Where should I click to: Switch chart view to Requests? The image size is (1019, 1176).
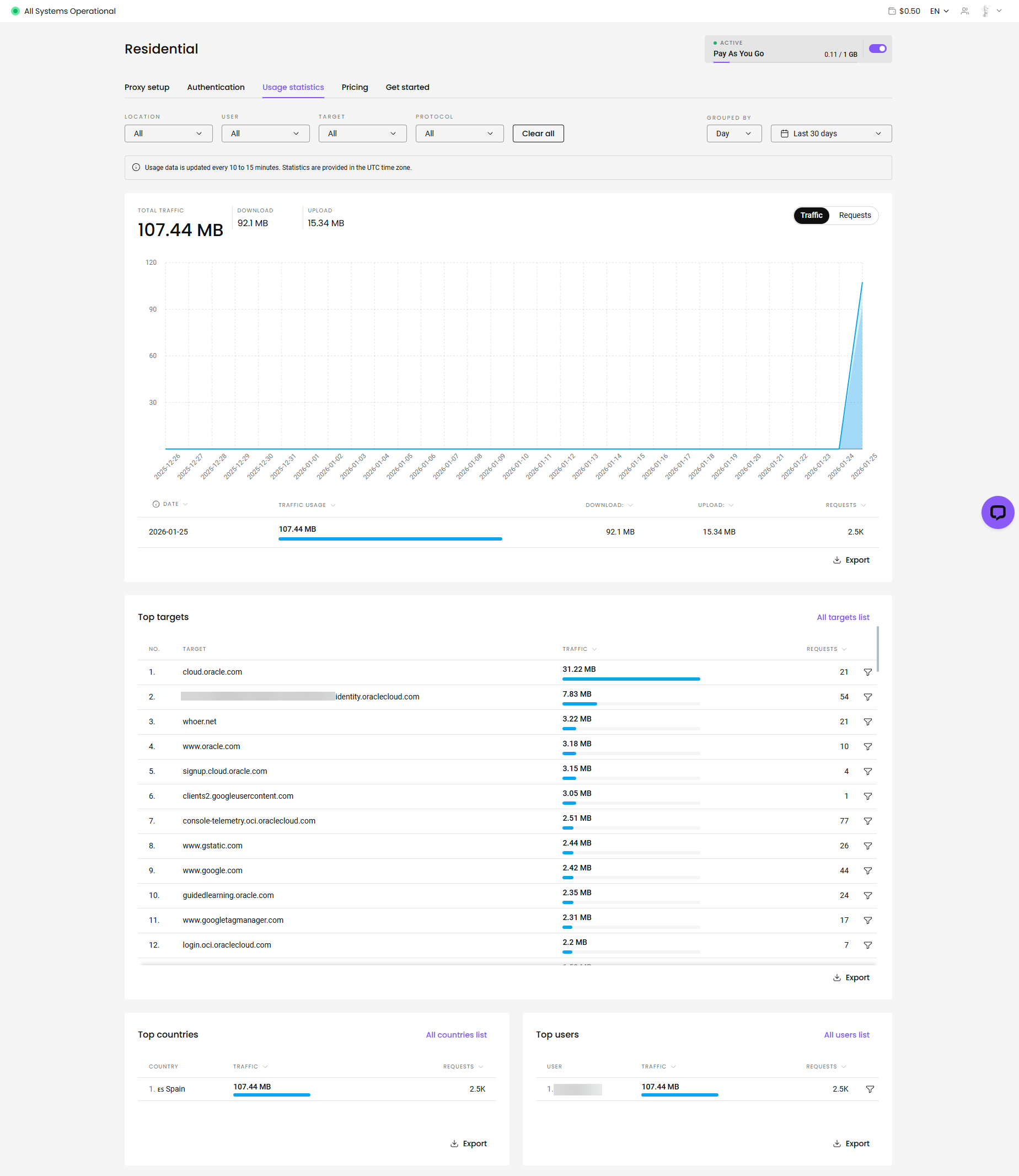[x=854, y=215]
